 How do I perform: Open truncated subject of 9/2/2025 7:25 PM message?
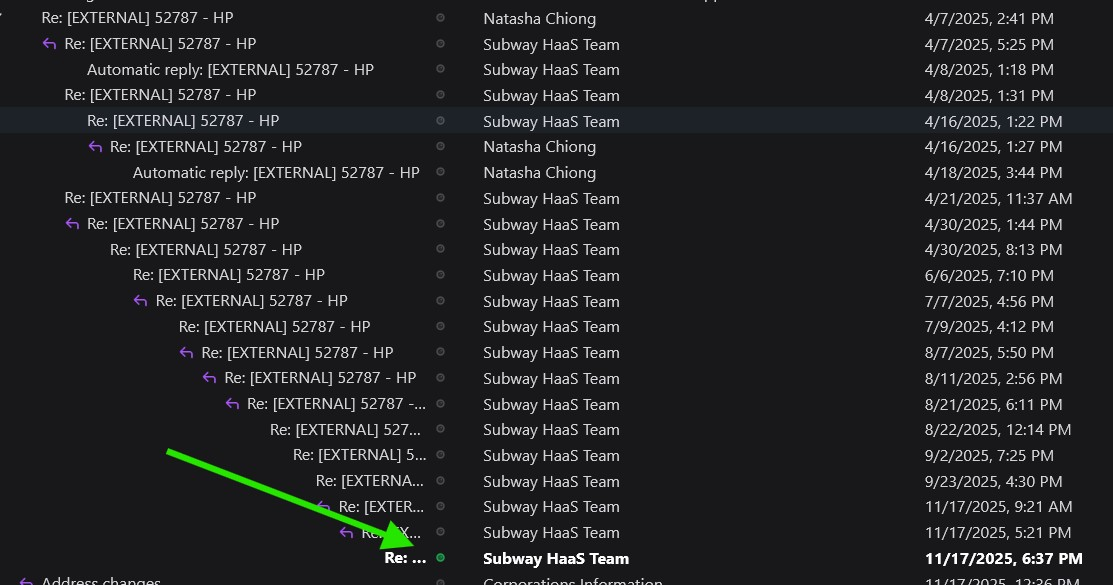pyautogui.click(x=360, y=455)
